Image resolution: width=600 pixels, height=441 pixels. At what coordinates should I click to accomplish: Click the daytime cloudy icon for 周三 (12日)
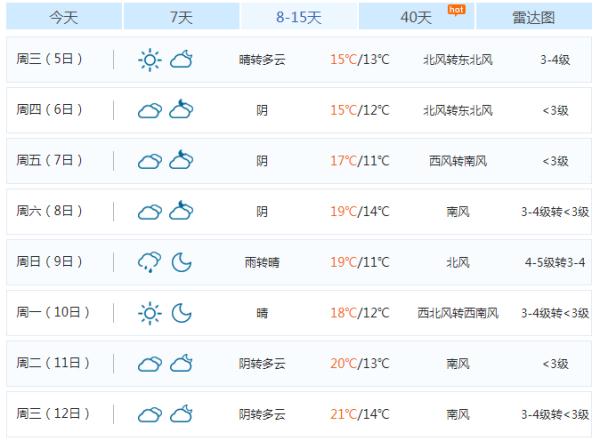click(150, 415)
